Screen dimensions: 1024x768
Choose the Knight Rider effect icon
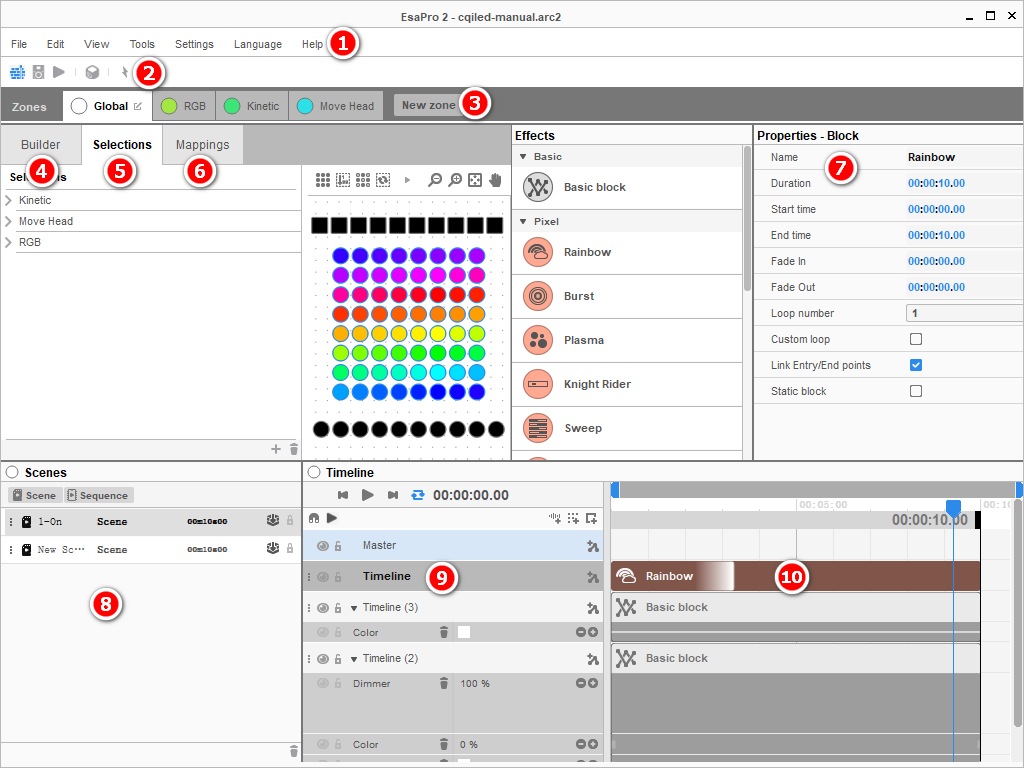click(x=539, y=384)
